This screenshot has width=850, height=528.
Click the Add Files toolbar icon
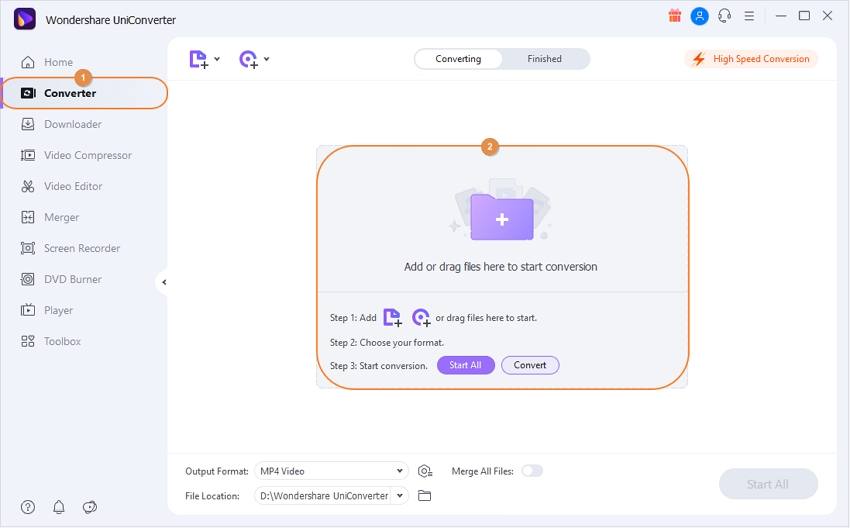click(198, 59)
